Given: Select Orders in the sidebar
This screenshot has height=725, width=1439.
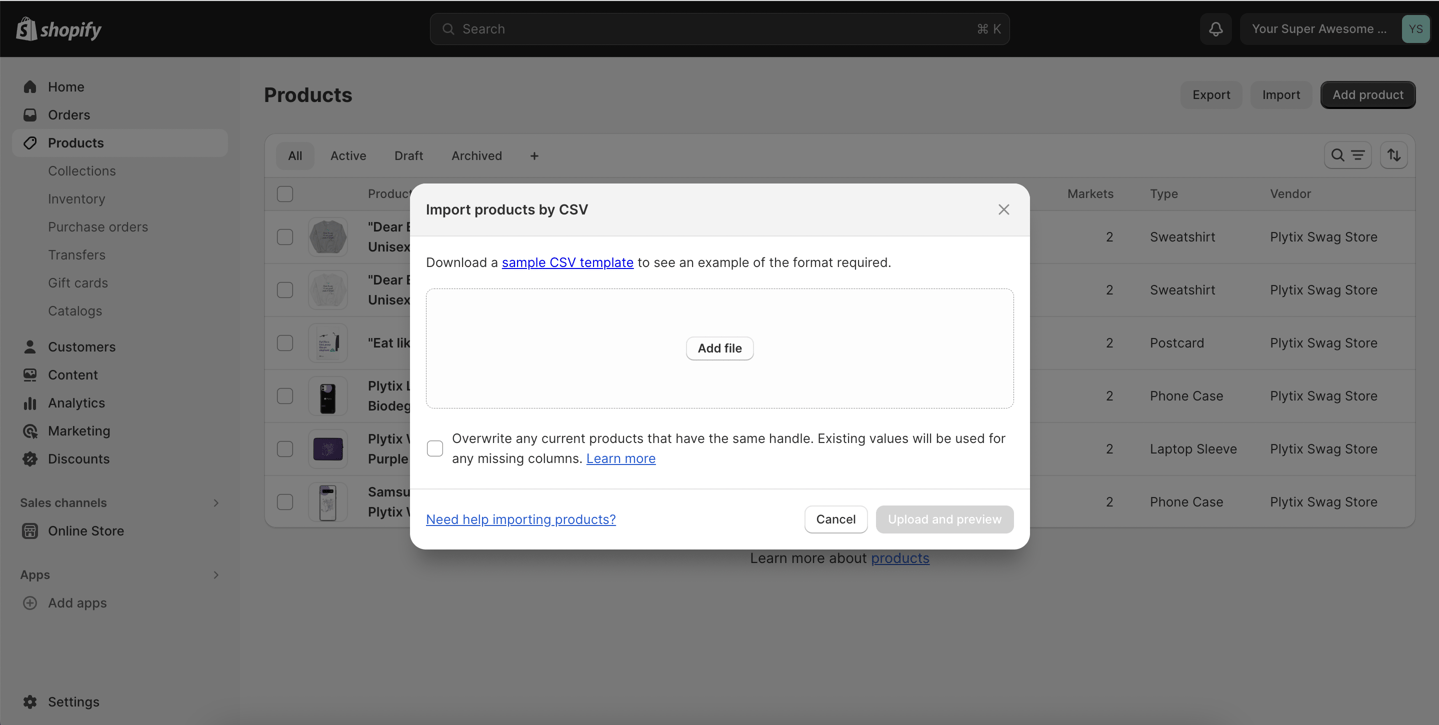Looking at the screenshot, I should click(x=66, y=114).
